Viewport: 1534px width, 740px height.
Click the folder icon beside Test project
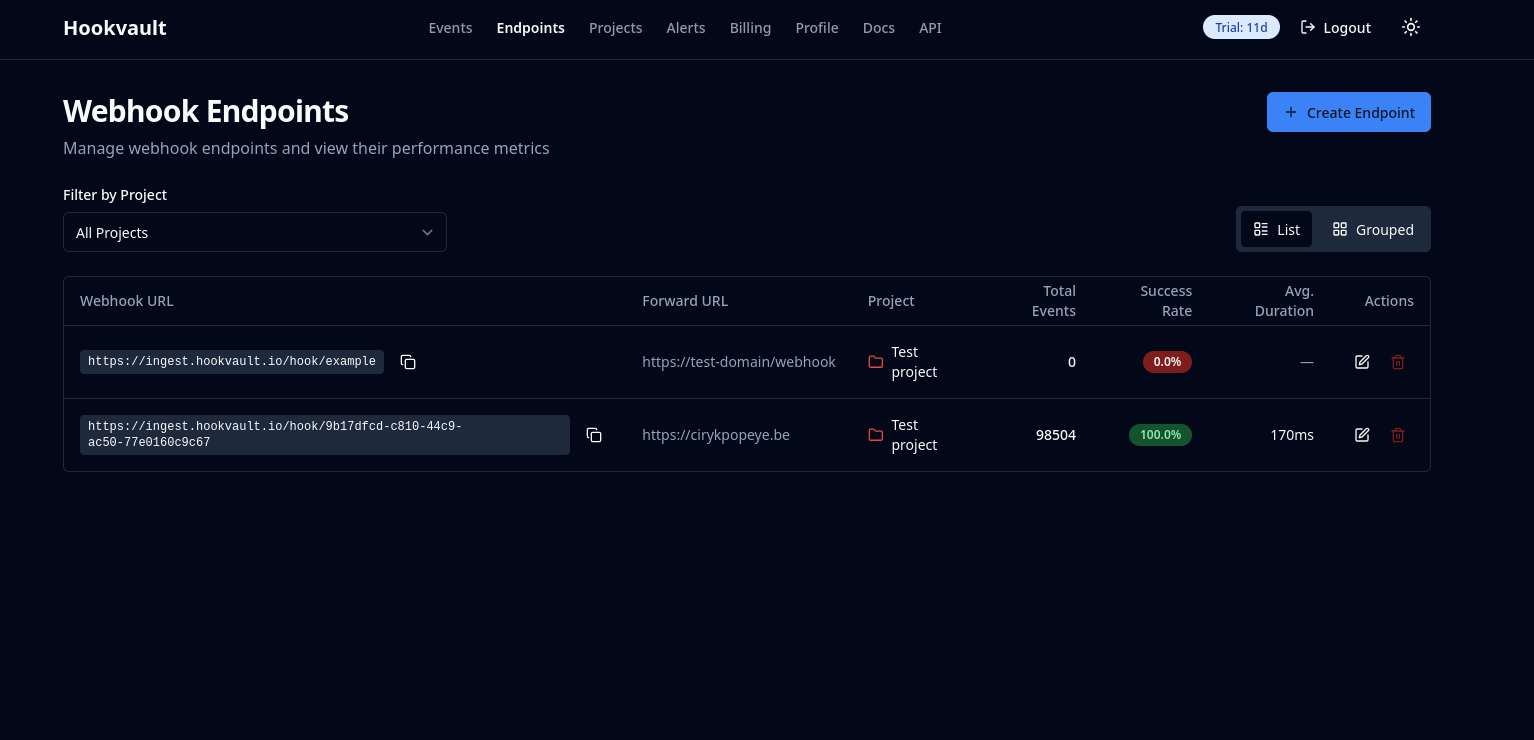[x=876, y=362]
